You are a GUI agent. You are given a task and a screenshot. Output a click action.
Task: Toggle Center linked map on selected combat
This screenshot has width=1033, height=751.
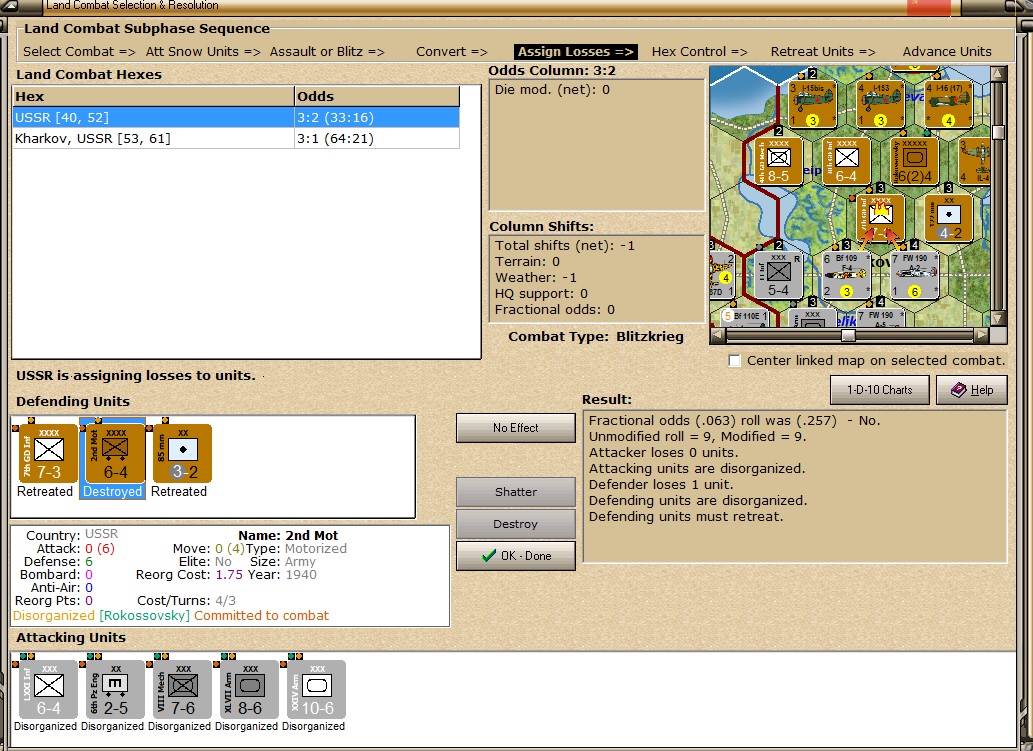click(735, 360)
